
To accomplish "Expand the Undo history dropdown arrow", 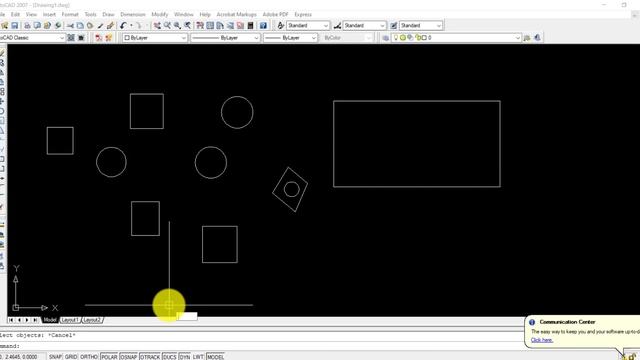I will pyautogui.click(x=131, y=25).
